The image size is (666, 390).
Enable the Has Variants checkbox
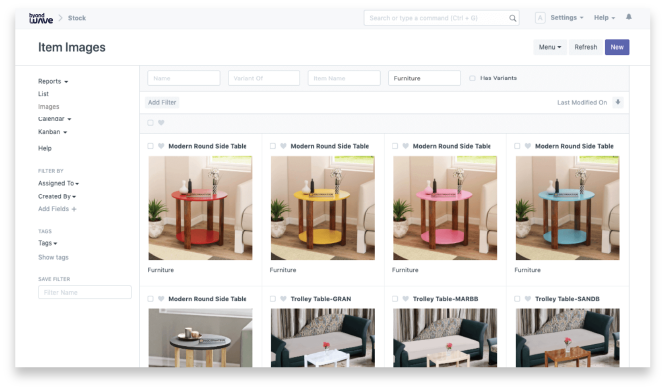(x=472, y=78)
